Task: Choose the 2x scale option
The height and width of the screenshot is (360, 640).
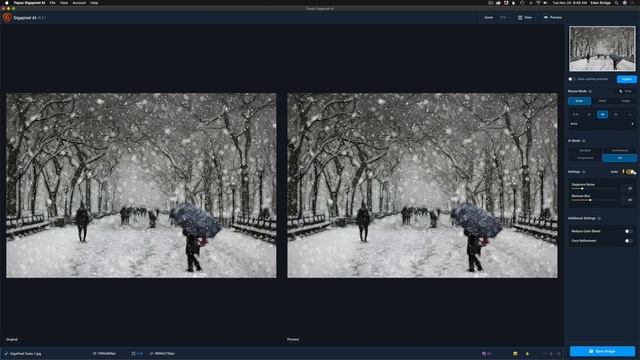Action: tap(589, 115)
